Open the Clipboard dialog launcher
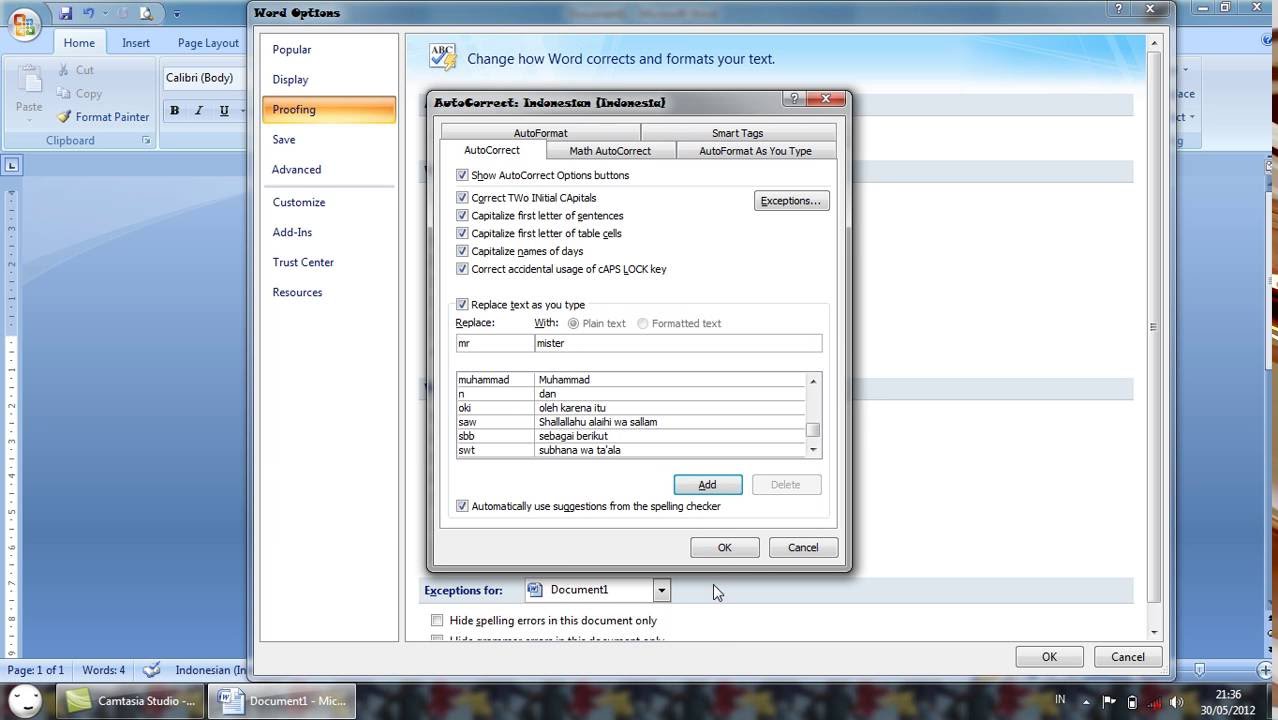Screen dimensions: 1278x720 click(146, 141)
